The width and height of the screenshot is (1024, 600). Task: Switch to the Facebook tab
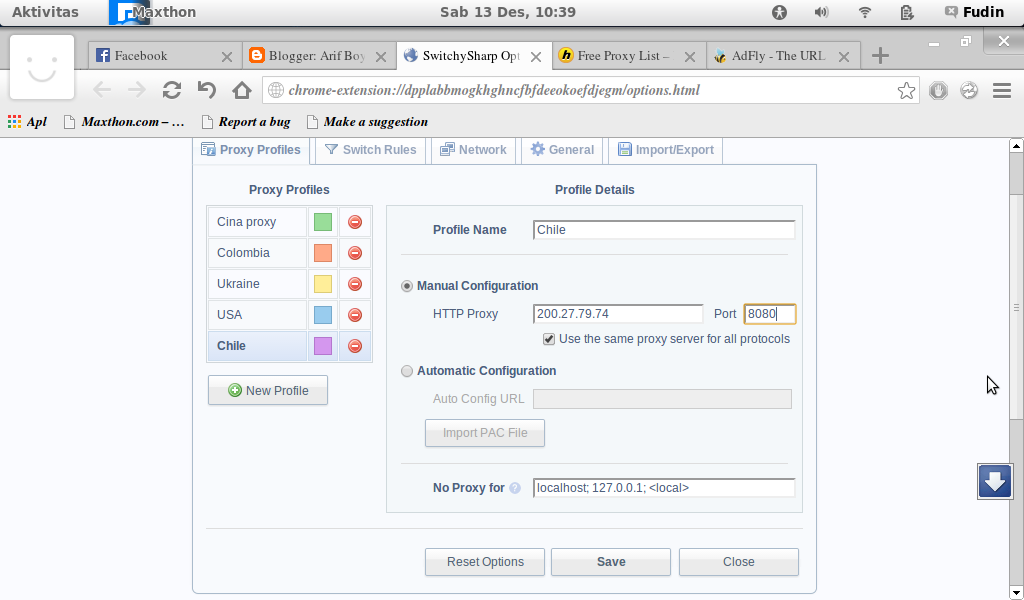(x=163, y=56)
